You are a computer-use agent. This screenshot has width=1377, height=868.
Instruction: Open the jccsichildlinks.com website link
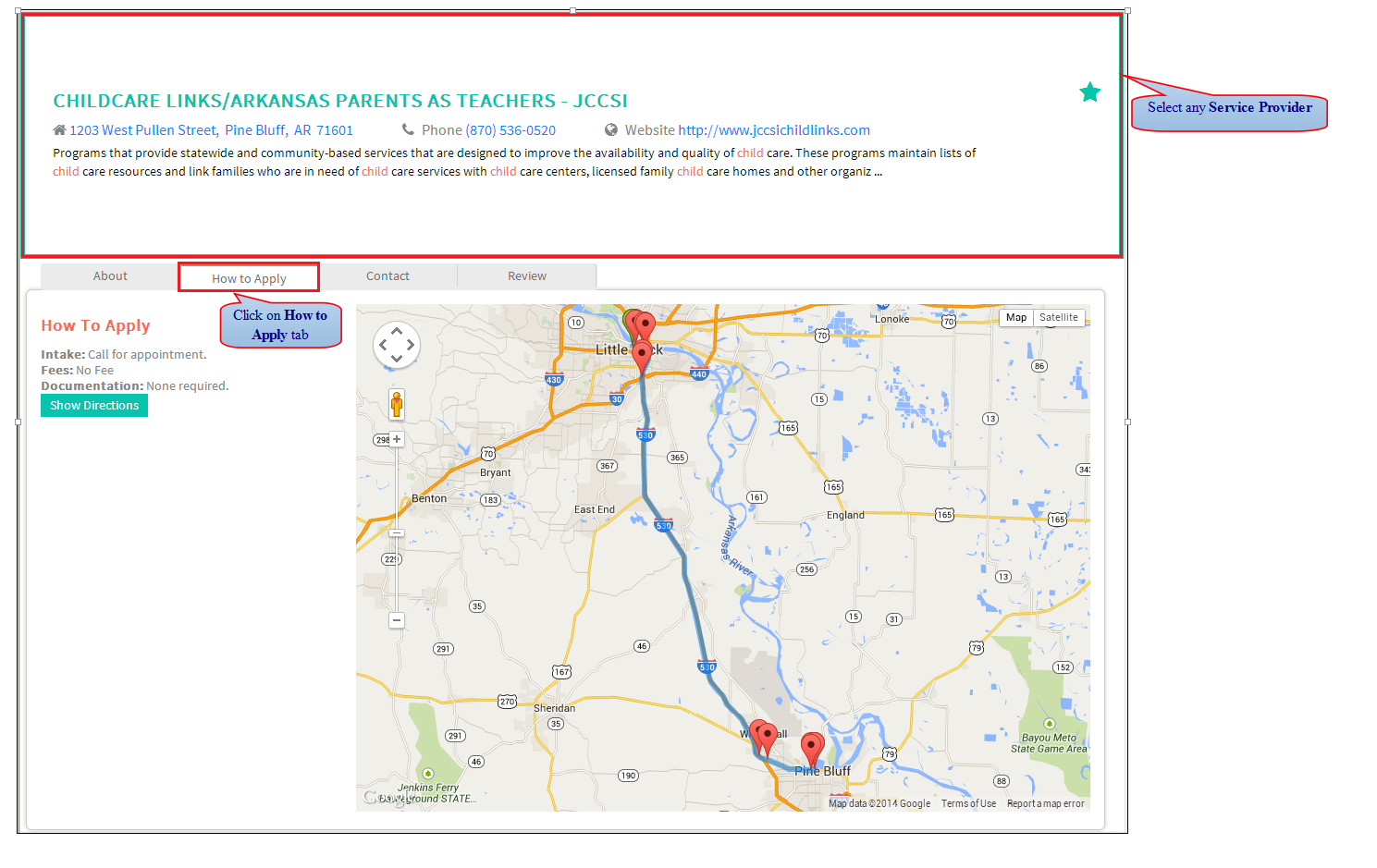coord(774,130)
